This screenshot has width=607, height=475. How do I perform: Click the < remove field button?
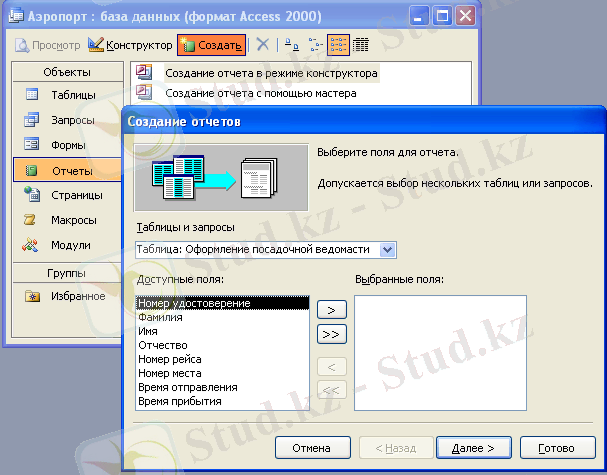[332, 366]
